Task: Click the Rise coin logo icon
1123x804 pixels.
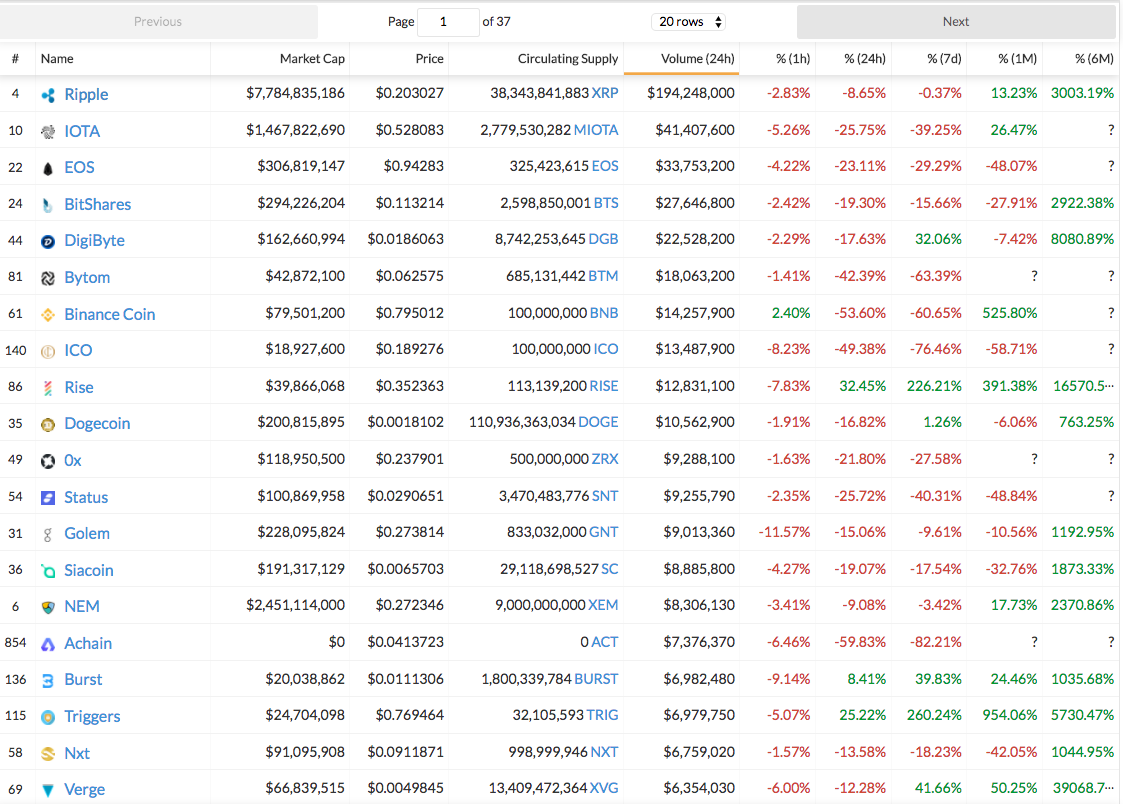Action: (x=48, y=388)
